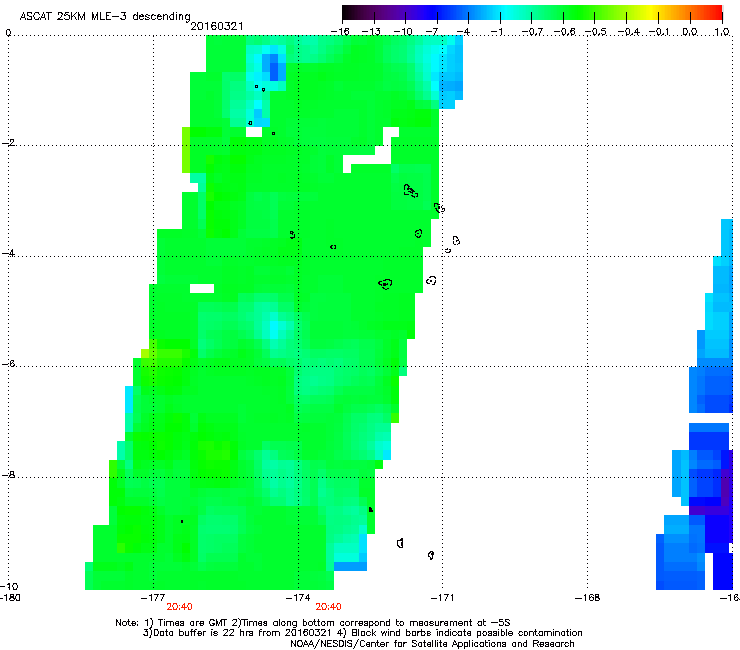Click the "-6" latitude axis label
740x650 pixels.
click(x=8, y=363)
